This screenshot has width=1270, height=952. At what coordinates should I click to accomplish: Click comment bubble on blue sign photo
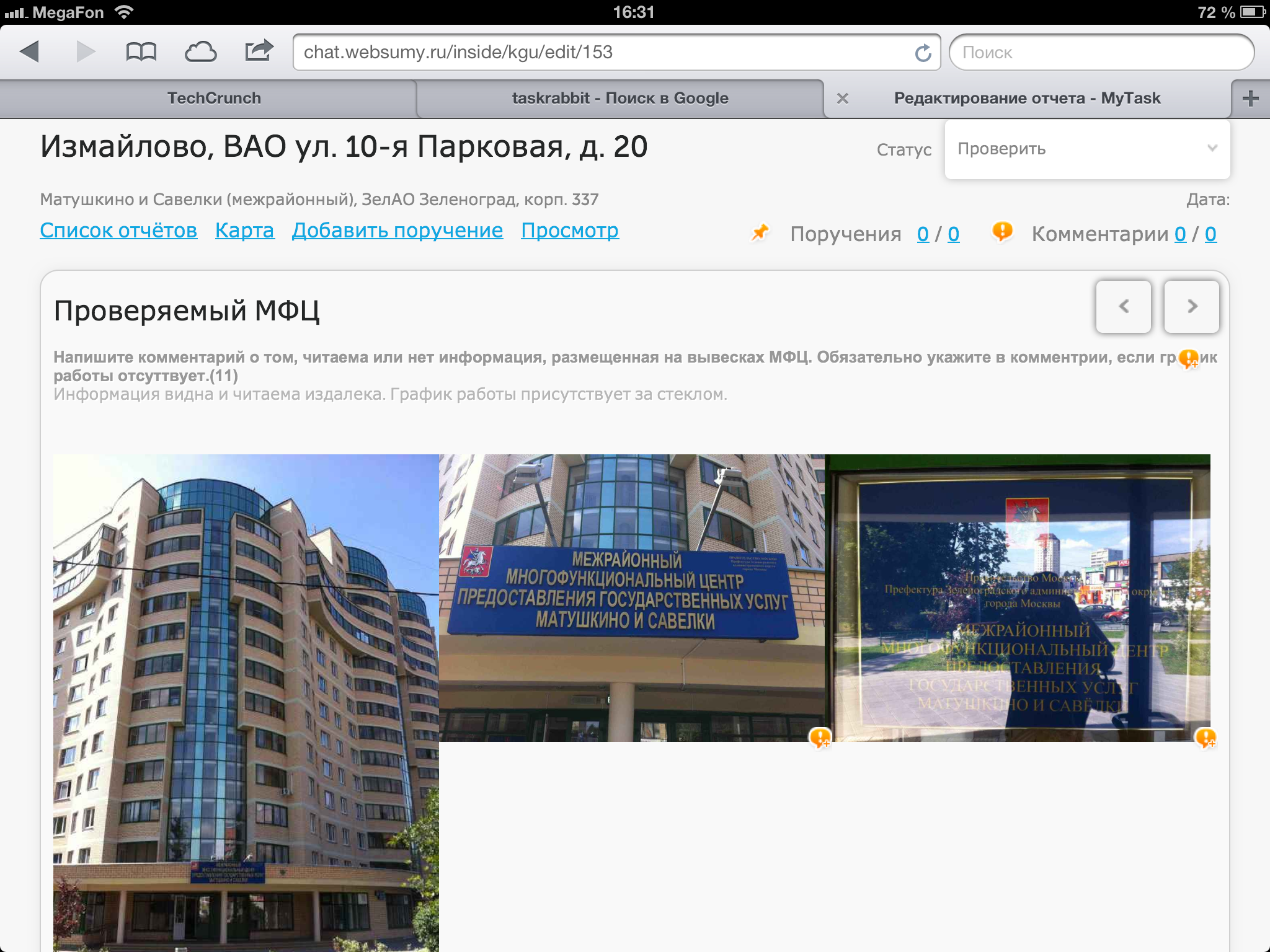click(820, 738)
